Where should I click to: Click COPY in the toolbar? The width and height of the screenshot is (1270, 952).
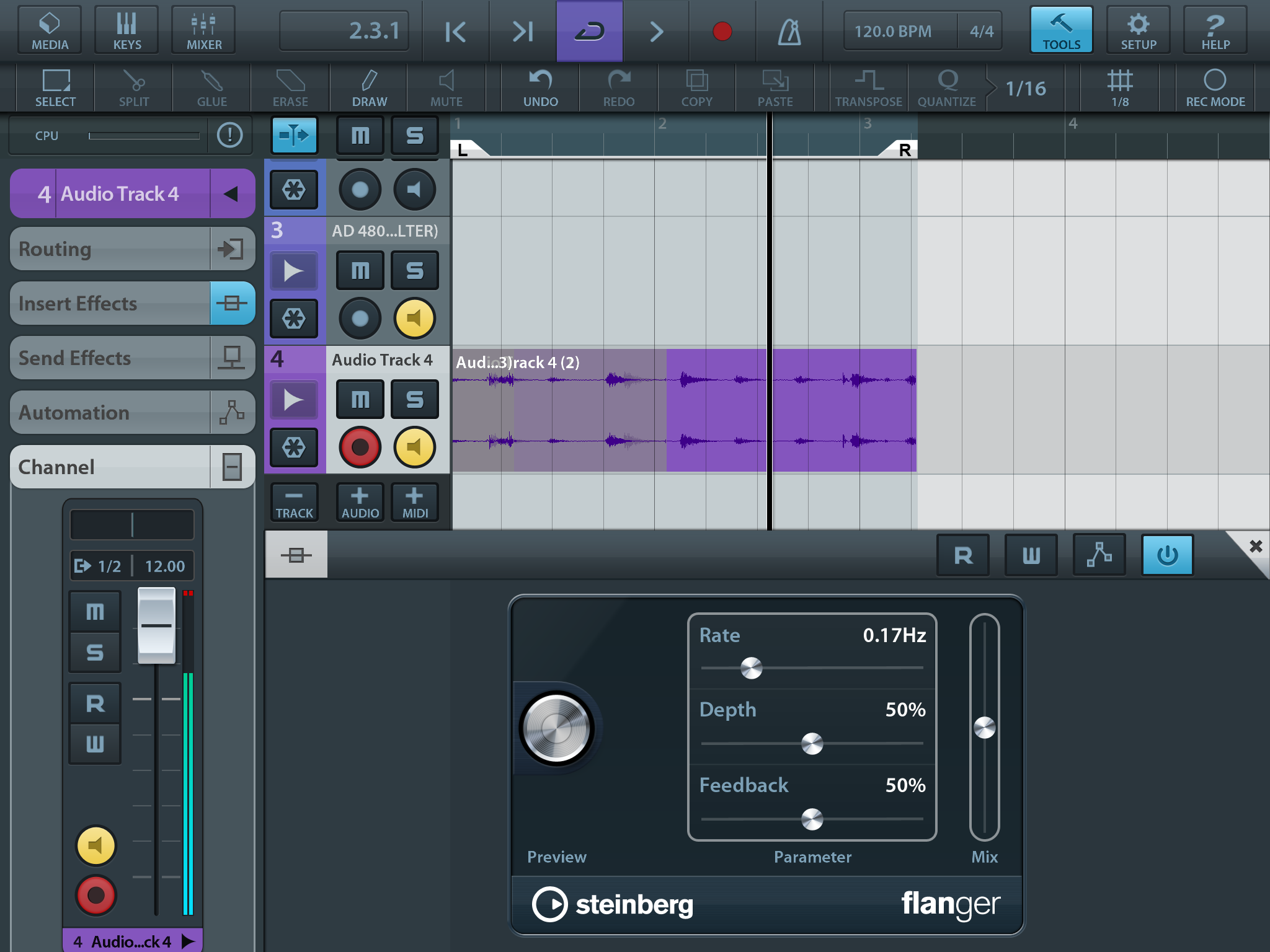697,88
